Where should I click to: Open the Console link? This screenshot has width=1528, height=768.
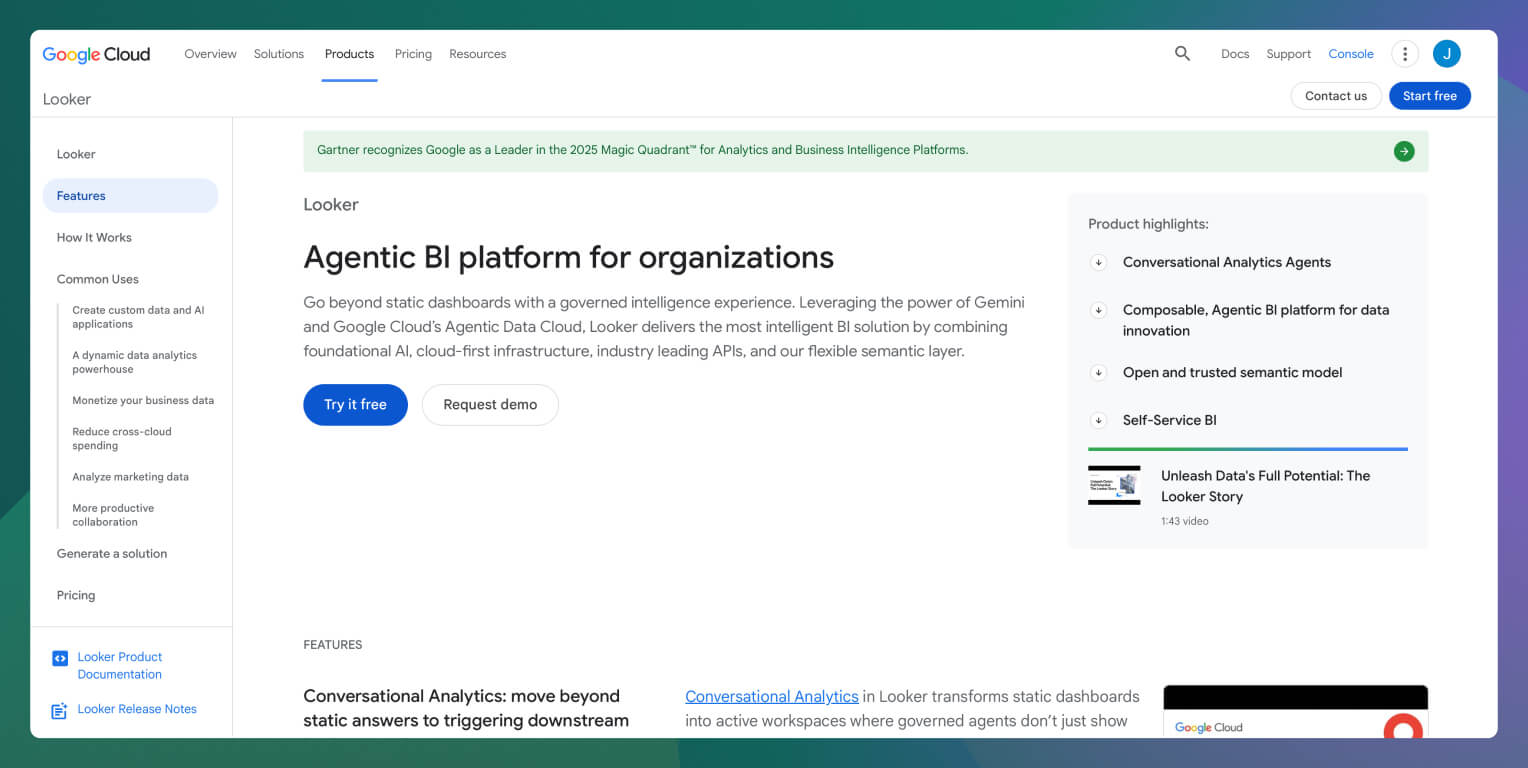(x=1351, y=54)
